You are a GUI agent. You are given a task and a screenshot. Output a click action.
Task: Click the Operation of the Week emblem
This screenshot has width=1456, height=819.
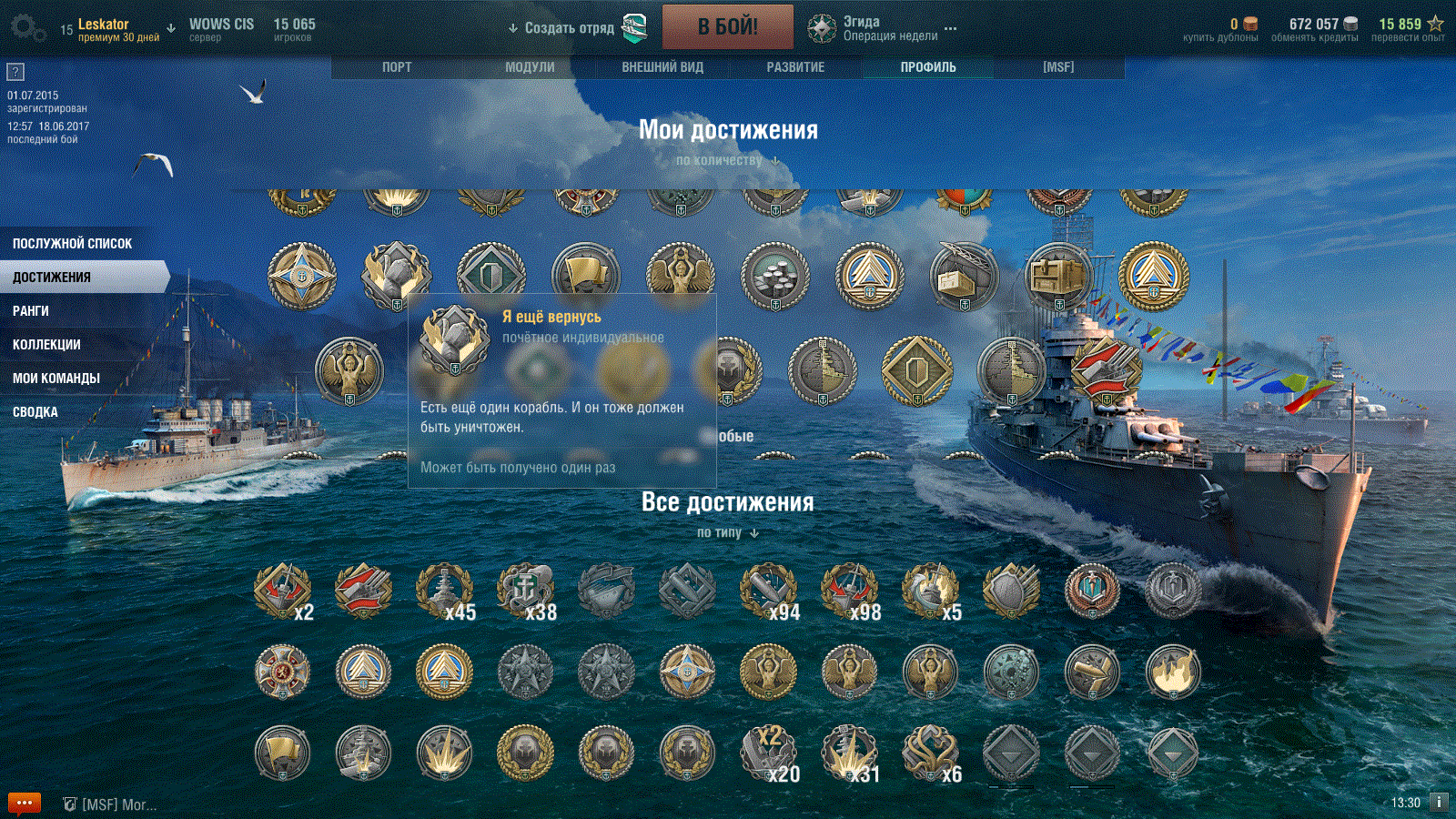click(822, 28)
